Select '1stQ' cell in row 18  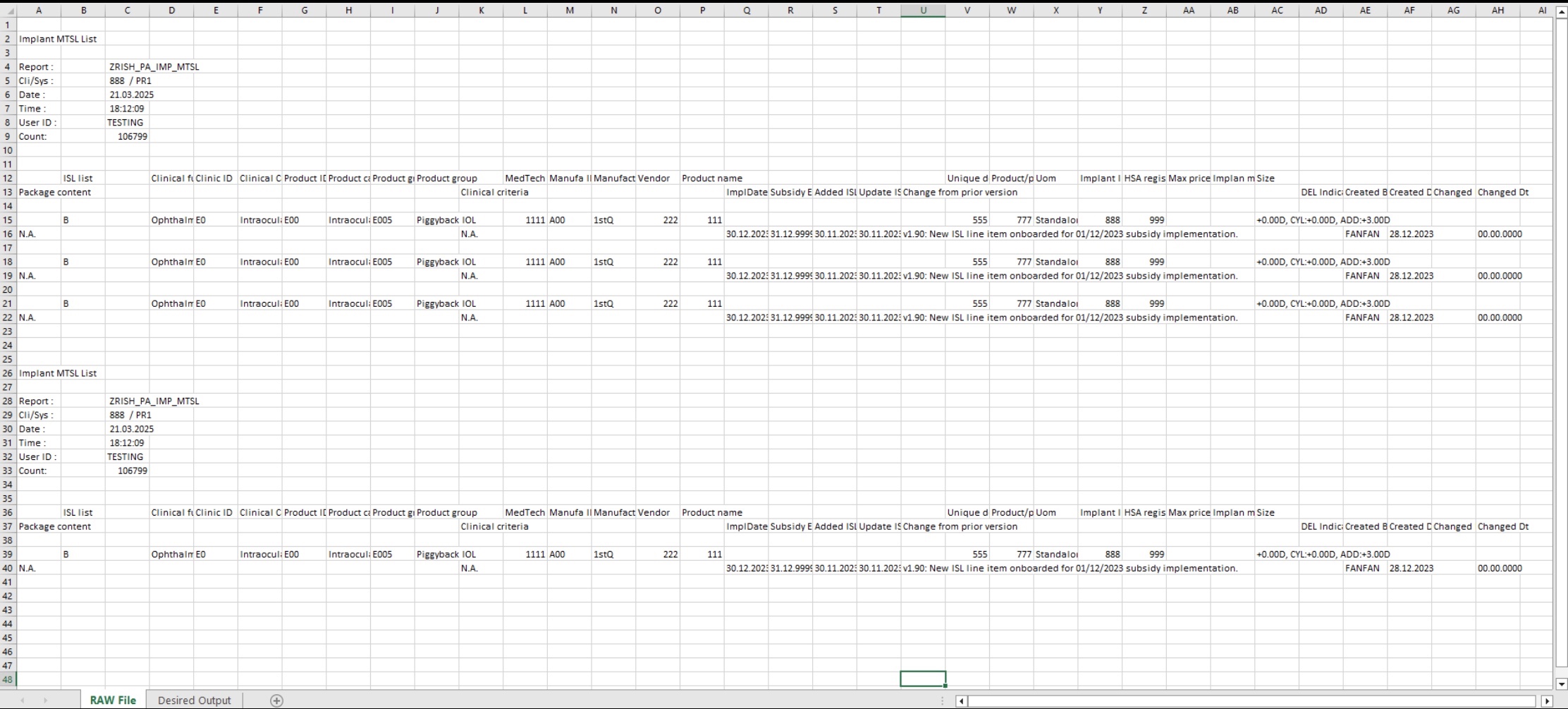click(604, 262)
